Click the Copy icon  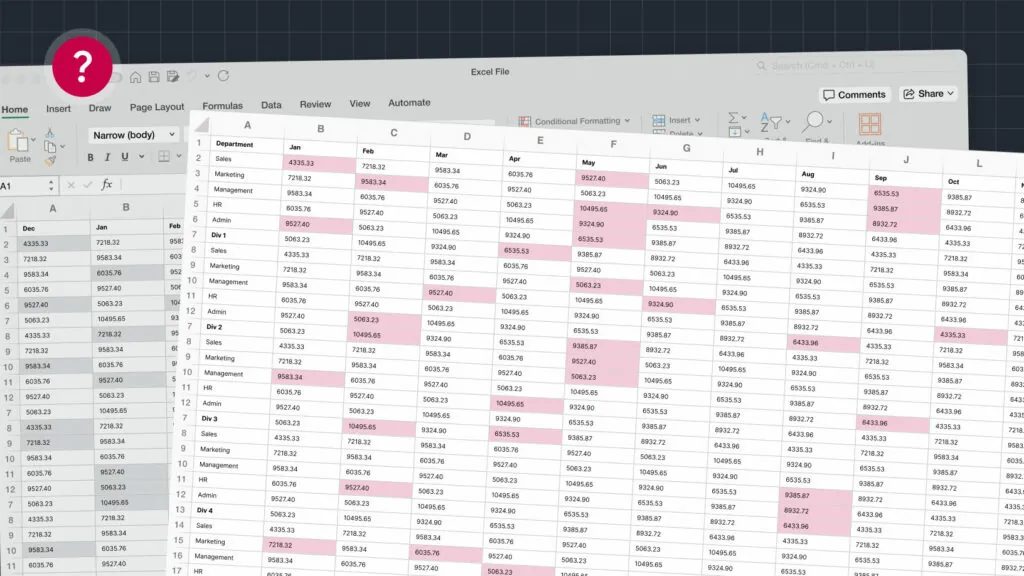pos(50,146)
